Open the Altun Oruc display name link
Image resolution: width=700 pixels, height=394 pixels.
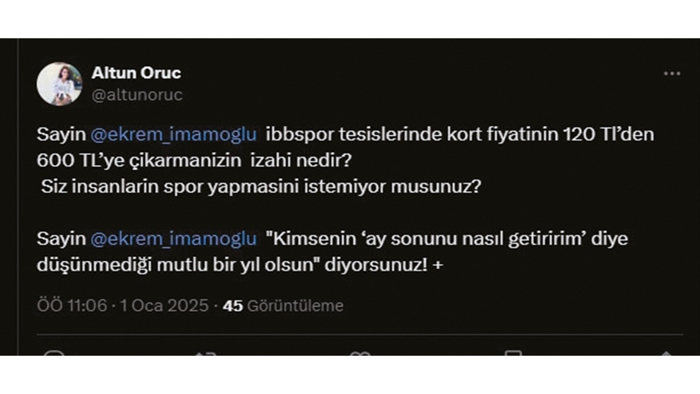136,73
